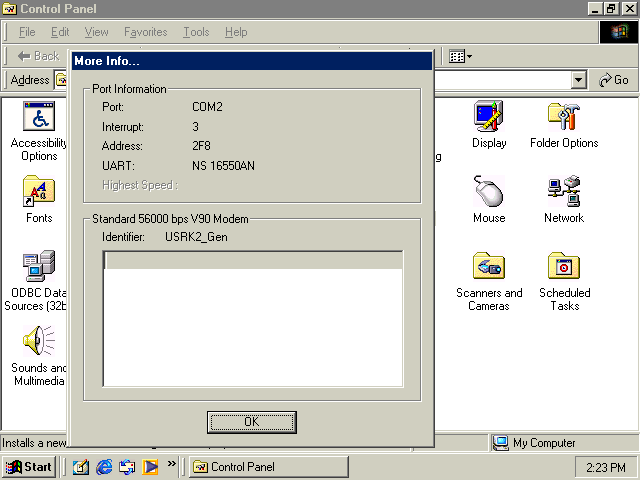The image size is (640, 480).
Task: Open the Network icon
Action: click(564, 191)
